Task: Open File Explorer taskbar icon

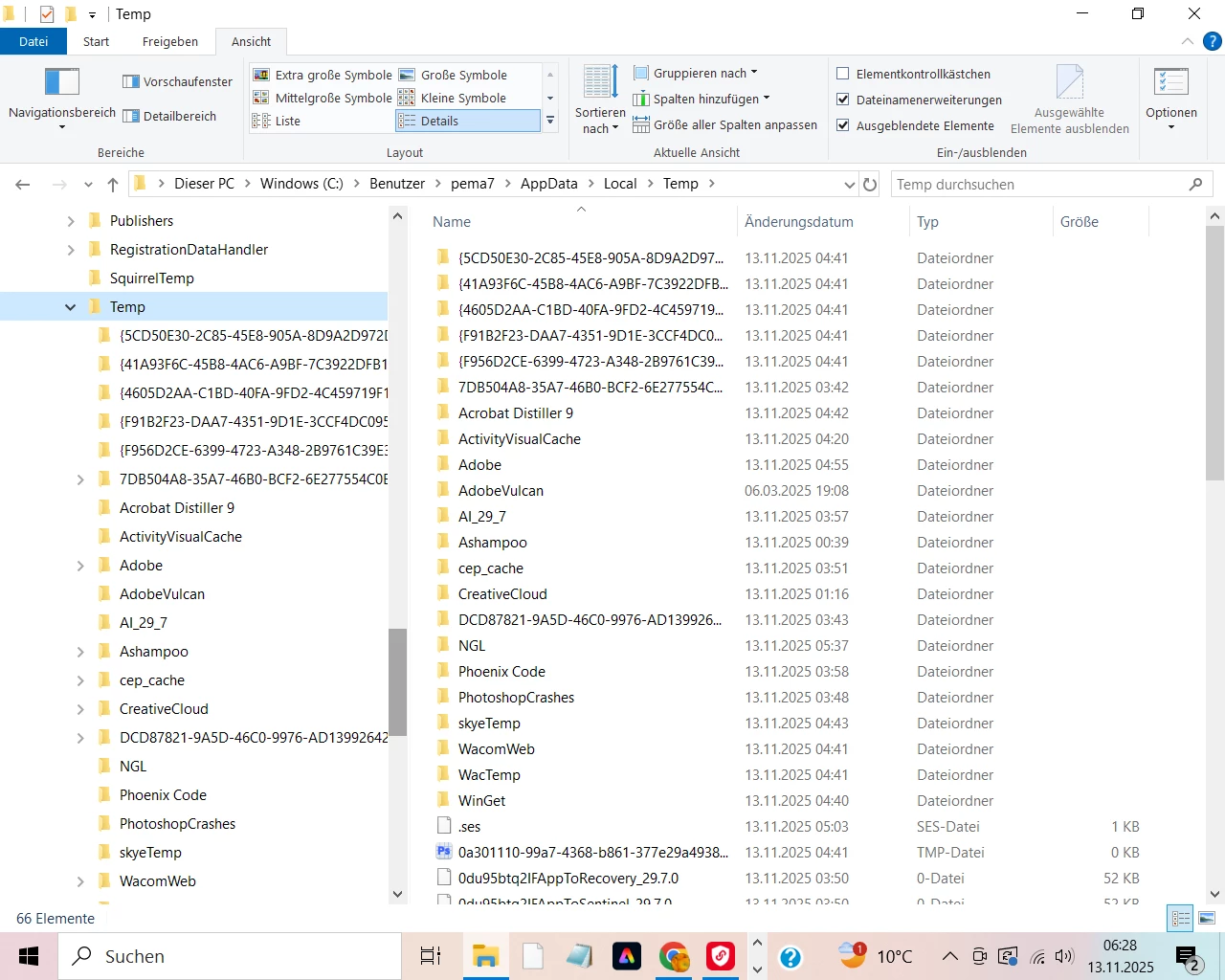Action: [x=485, y=956]
